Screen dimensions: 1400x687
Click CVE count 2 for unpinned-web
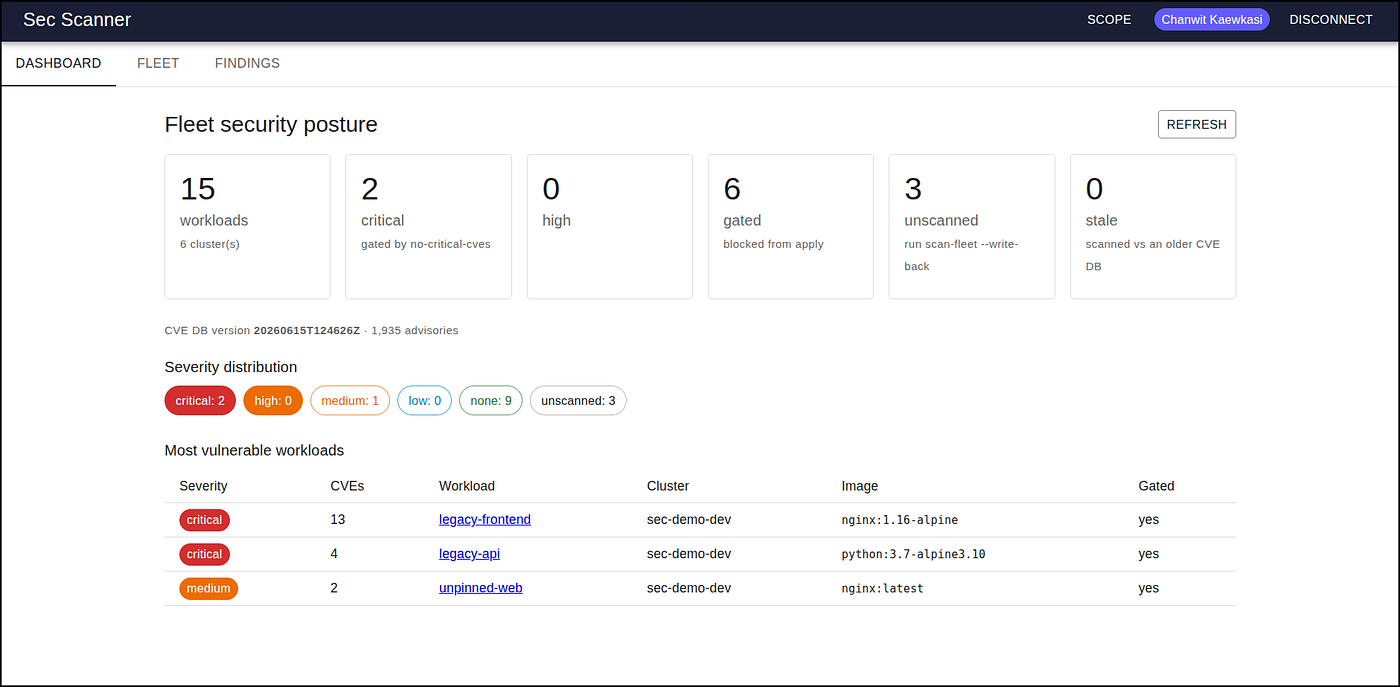(334, 588)
